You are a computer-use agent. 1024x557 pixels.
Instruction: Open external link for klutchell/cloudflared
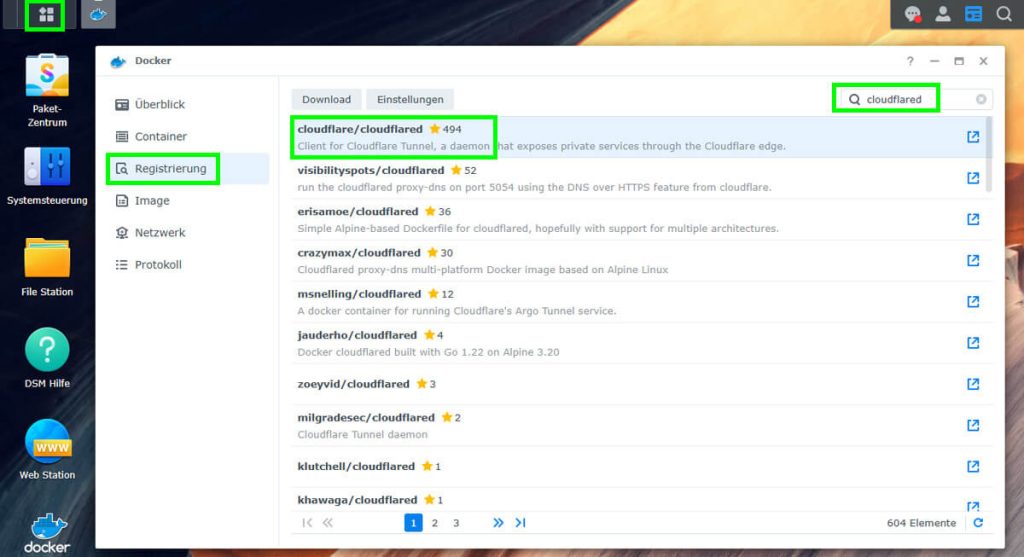(973, 466)
